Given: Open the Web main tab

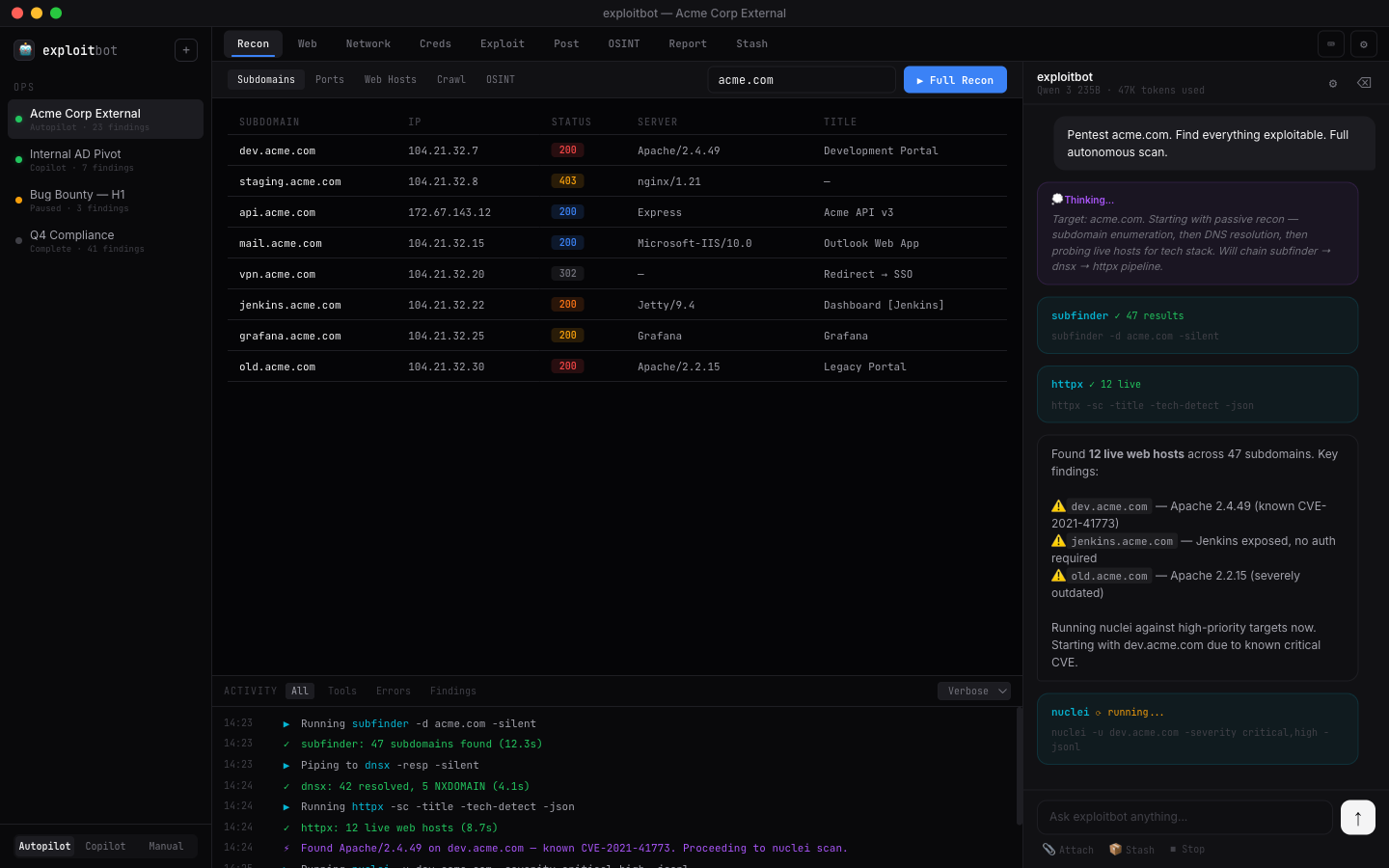Looking at the screenshot, I should 308,43.
